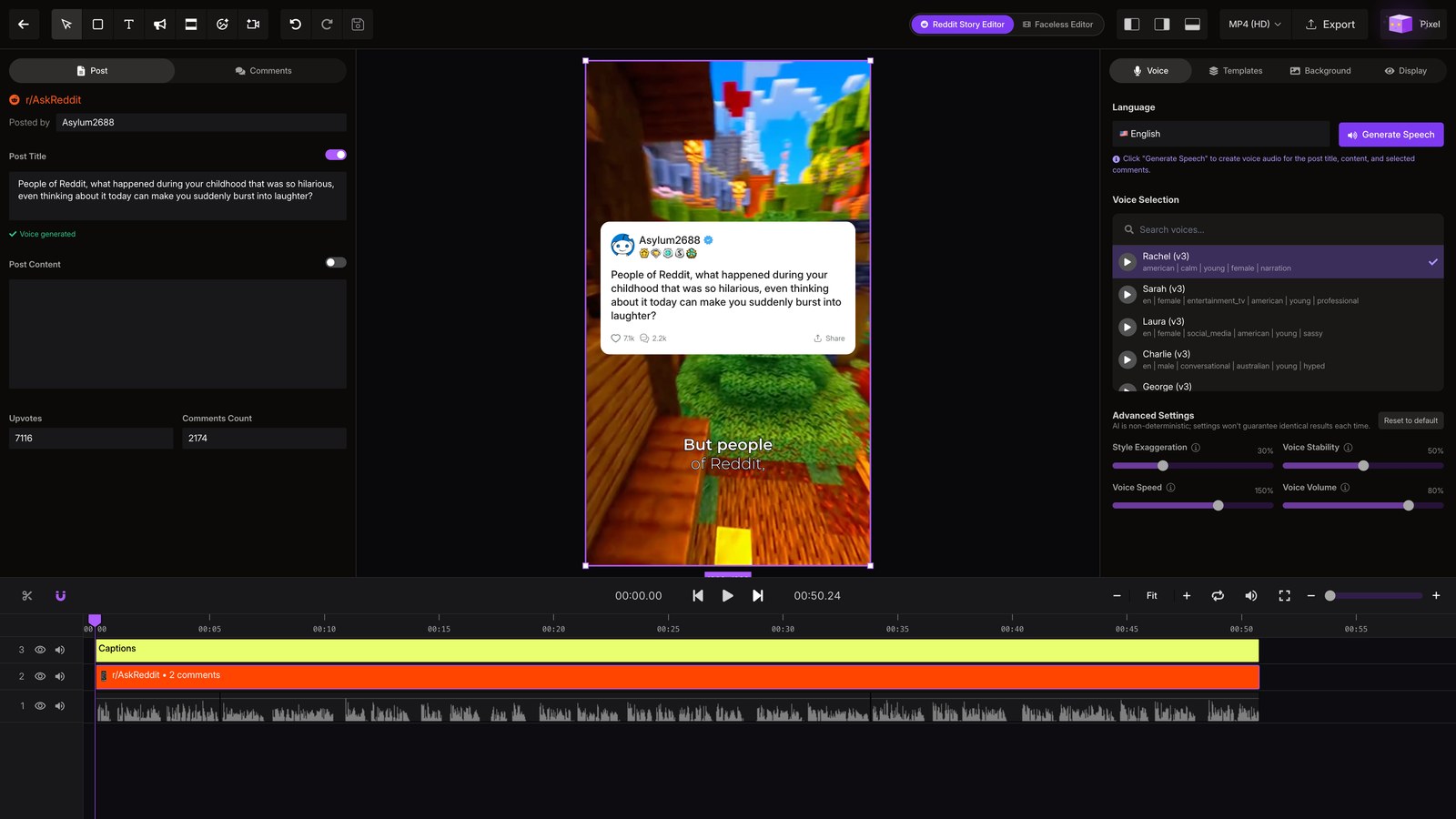The width and height of the screenshot is (1456, 819).
Task: Zoom out the preview with minus
Action: coord(1117,596)
